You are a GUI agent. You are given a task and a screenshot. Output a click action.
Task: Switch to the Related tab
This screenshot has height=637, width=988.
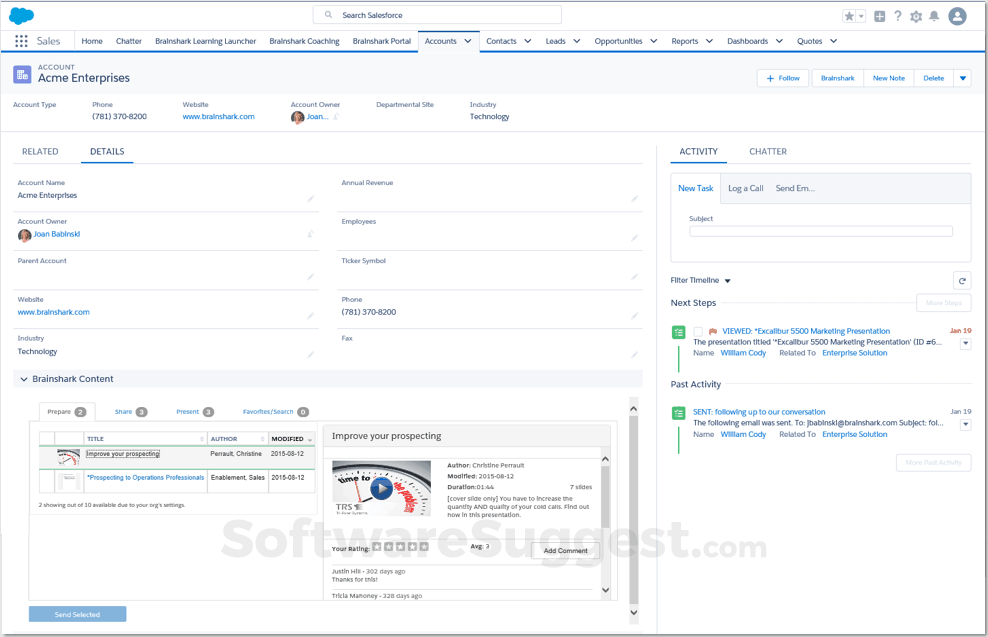coord(40,152)
